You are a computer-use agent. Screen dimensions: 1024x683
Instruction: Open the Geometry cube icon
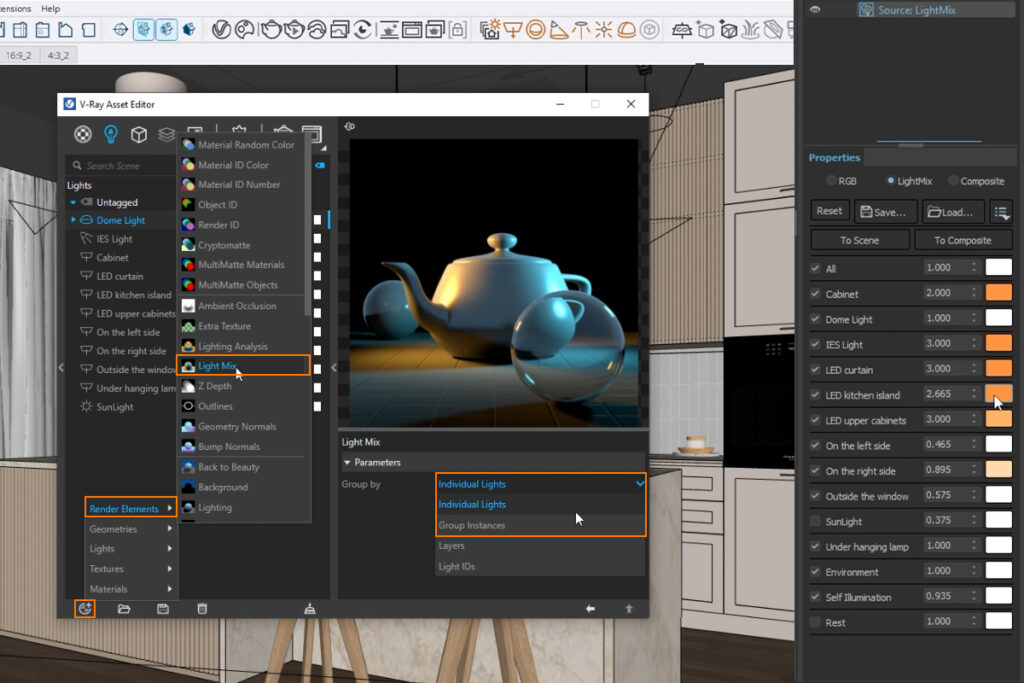click(139, 134)
